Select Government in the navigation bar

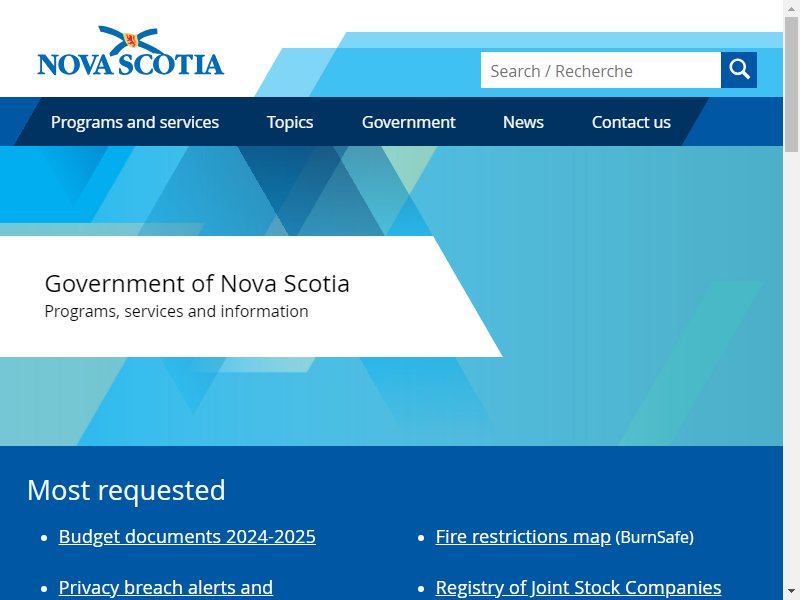click(x=409, y=122)
